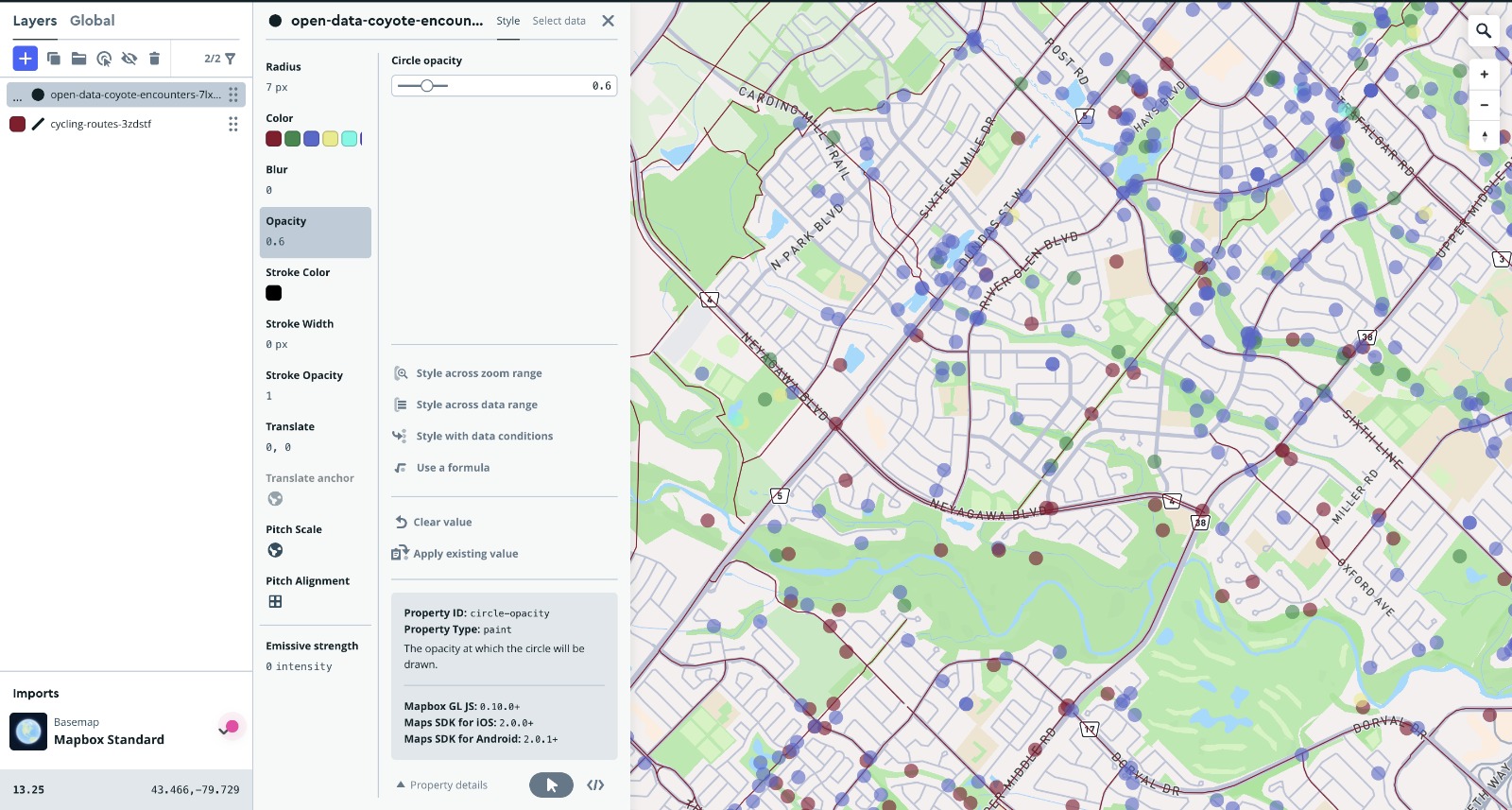Viewport: 1512px width, 810px height.
Task: Click Style across data range
Action: point(476,405)
